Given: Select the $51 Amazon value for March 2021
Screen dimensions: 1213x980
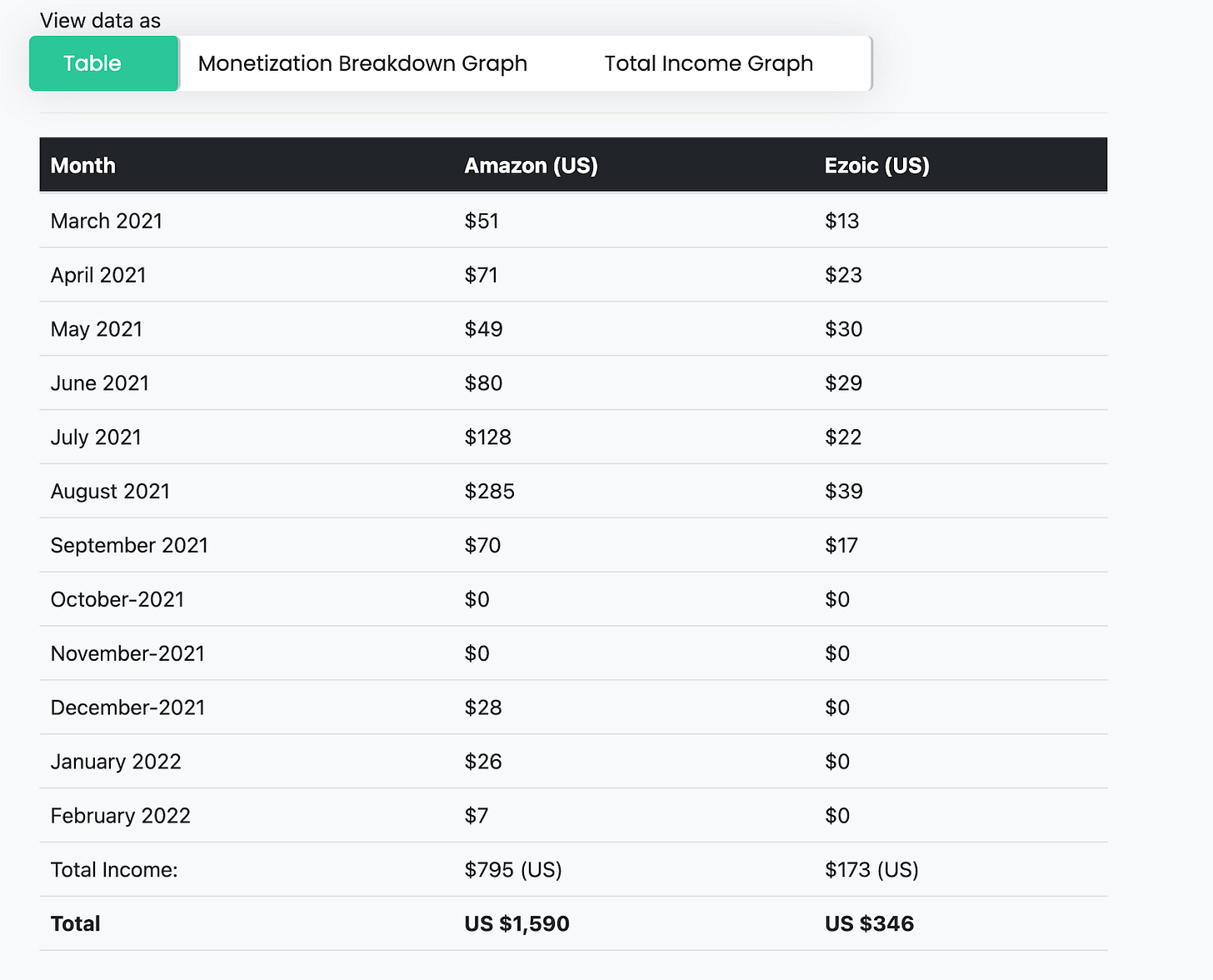Looking at the screenshot, I should click(481, 221).
